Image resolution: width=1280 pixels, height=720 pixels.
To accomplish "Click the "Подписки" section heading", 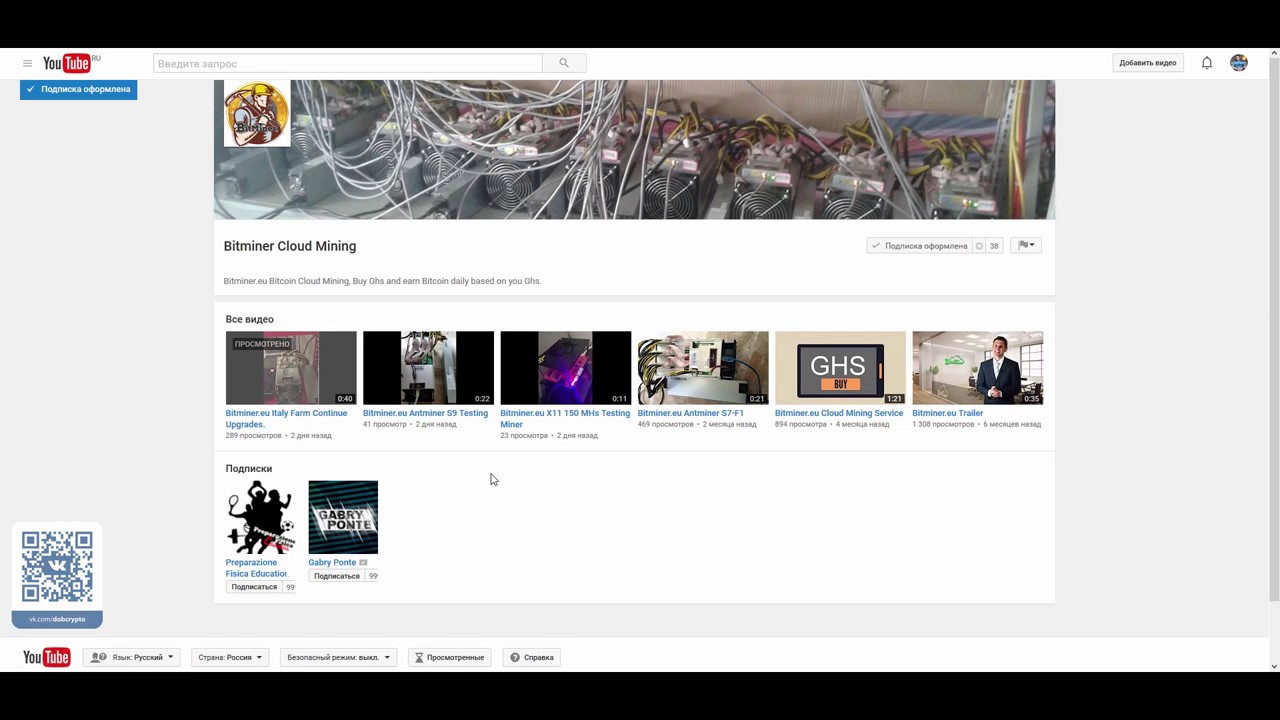I will click(249, 469).
